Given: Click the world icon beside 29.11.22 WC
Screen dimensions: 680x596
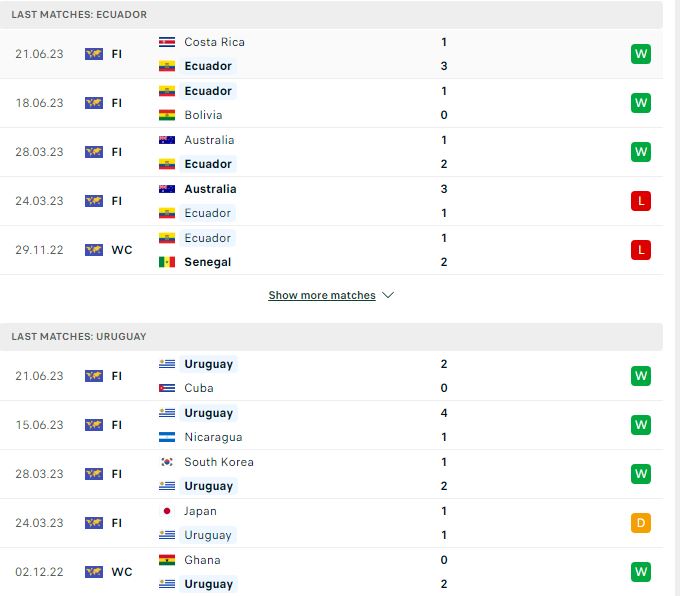Looking at the screenshot, I should pyautogui.click(x=94, y=250).
